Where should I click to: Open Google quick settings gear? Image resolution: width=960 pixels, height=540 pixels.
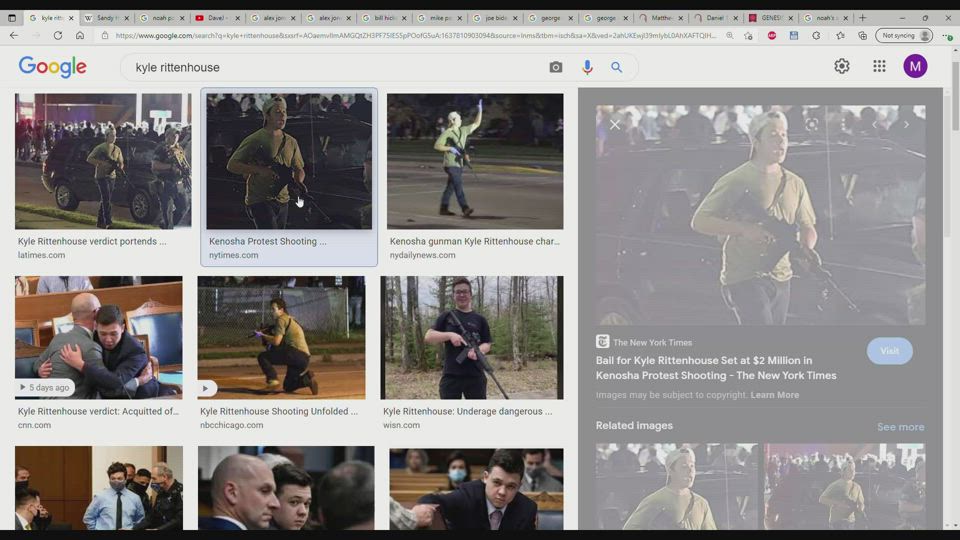(x=842, y=66)
